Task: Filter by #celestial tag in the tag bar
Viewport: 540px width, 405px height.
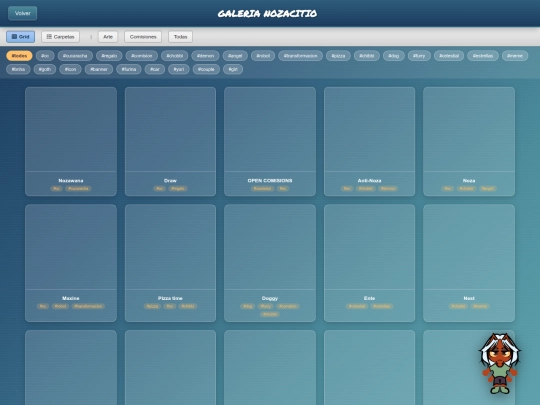Action: coord(449,55)
